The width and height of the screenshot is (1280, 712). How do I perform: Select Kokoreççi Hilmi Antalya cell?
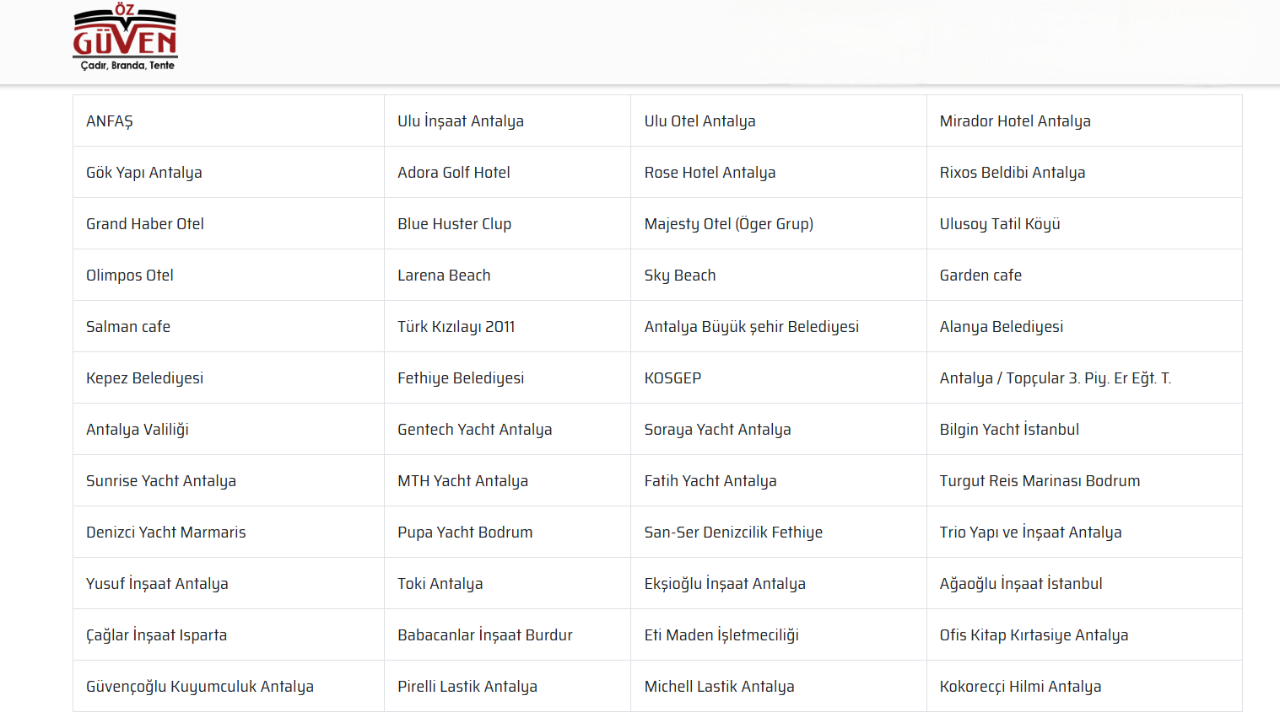click(1020, 687)
